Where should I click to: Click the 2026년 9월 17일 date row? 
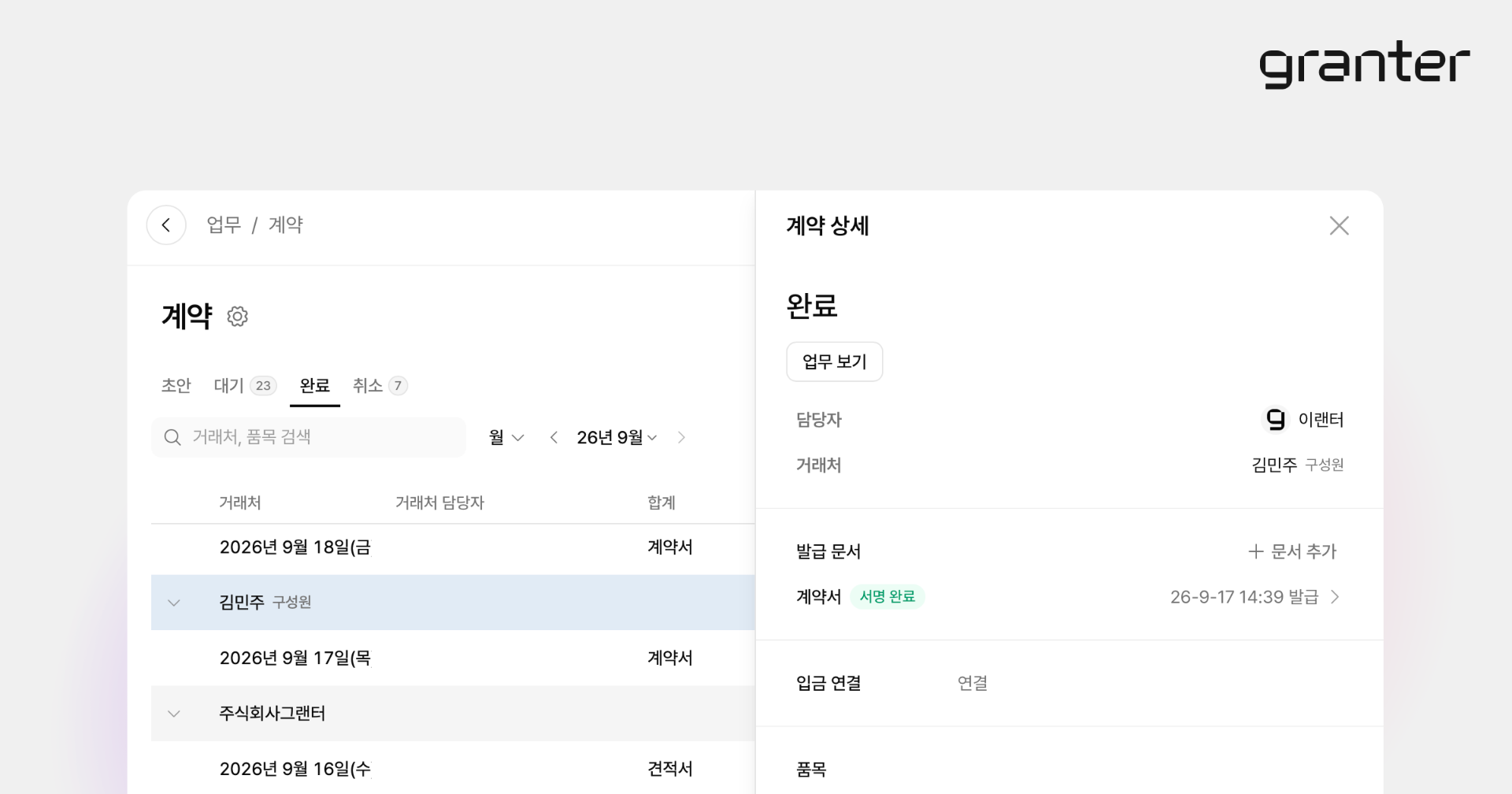click(295, 659)
